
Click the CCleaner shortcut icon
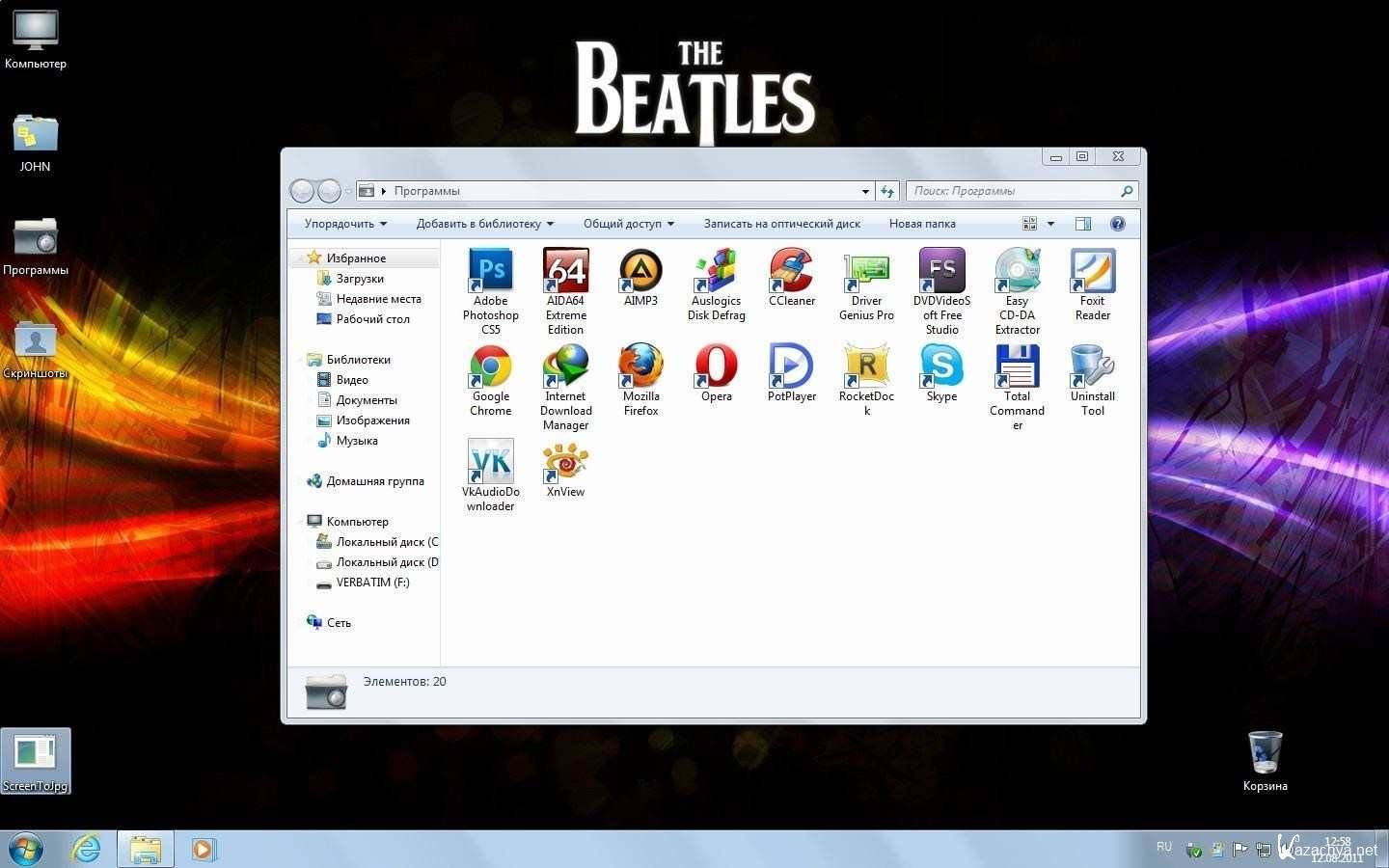point(791,272)
